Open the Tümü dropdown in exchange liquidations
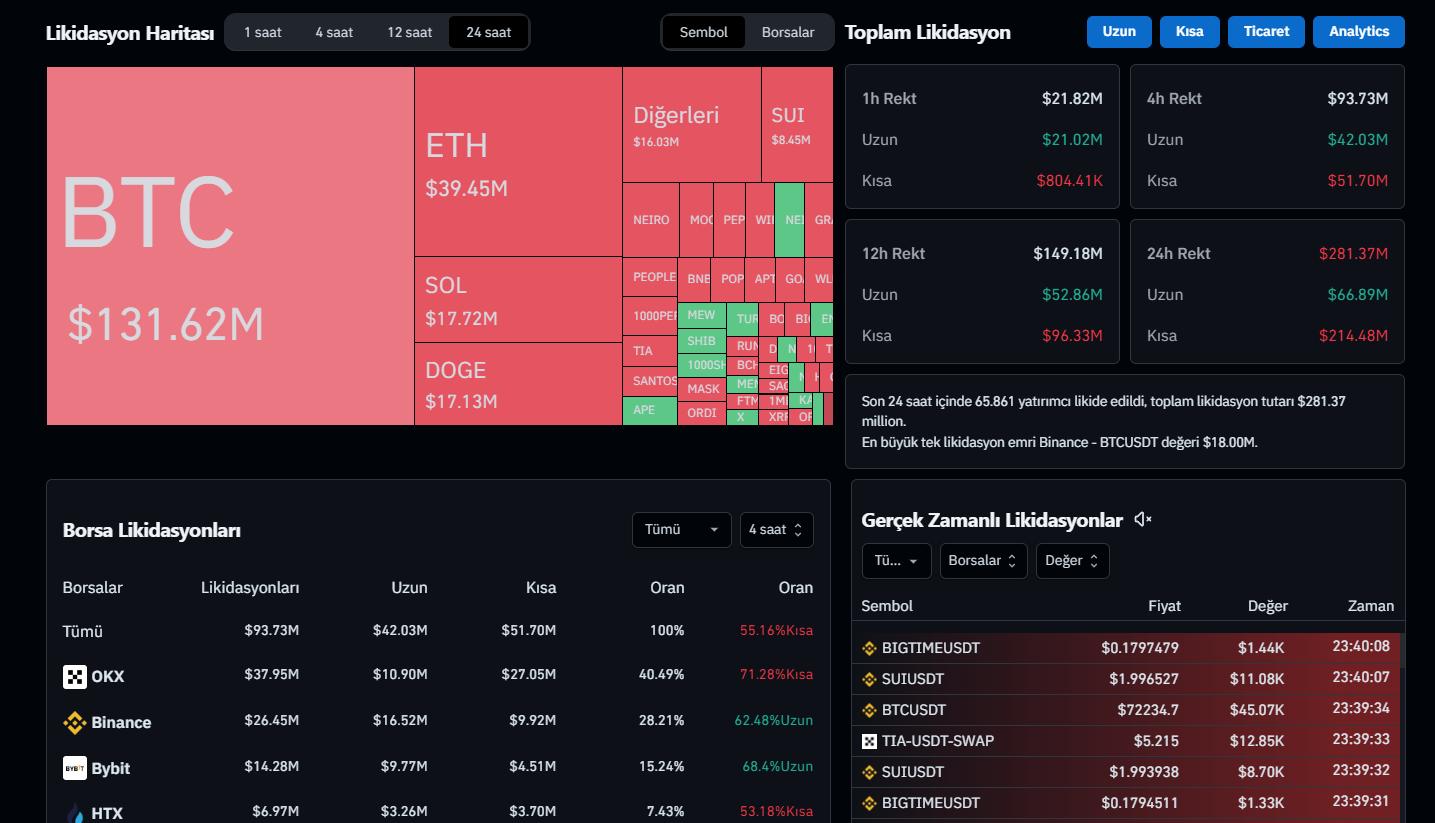Image resolution: width=1435 pixels, height=823 pixels. (x=681, y=530)
